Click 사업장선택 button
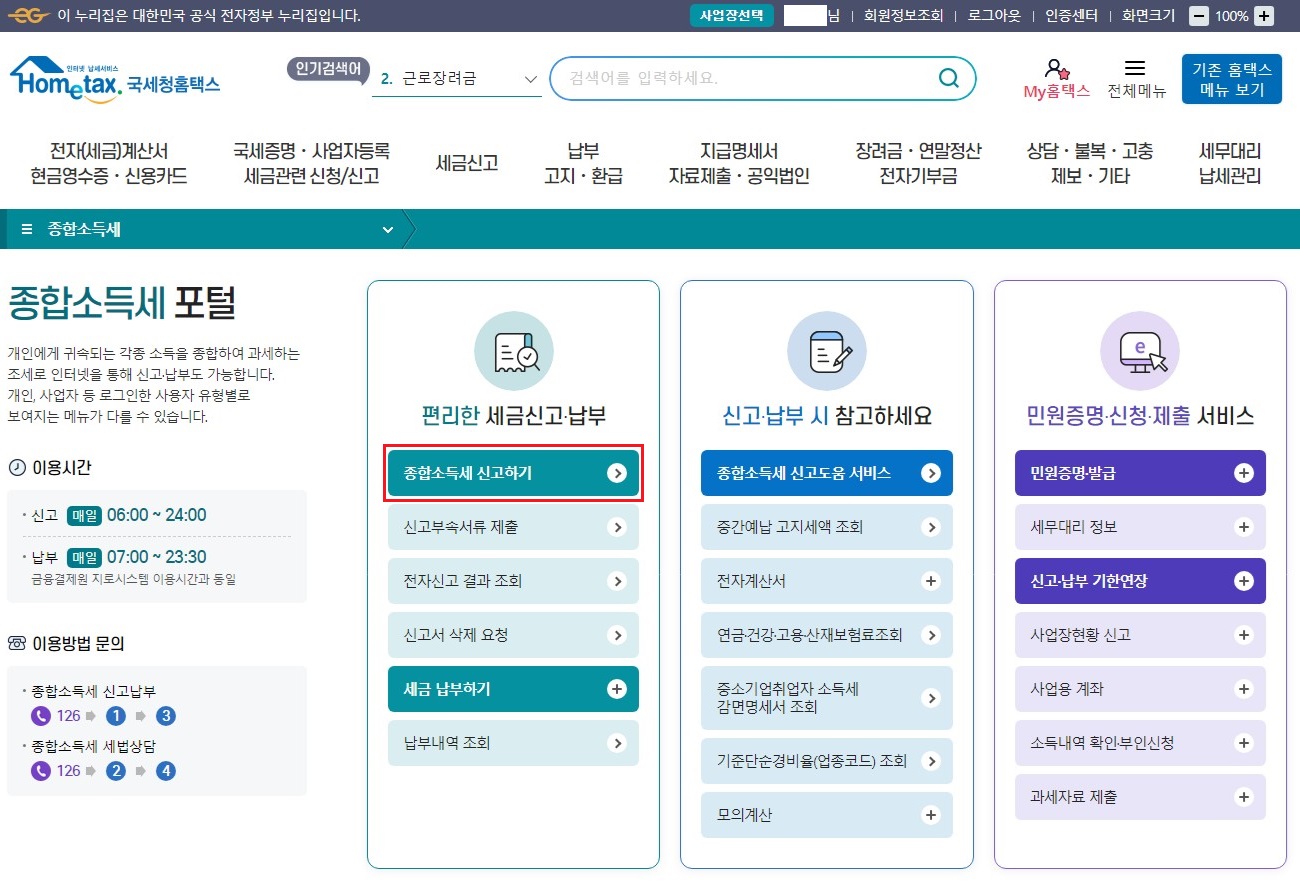 point(731,16)
